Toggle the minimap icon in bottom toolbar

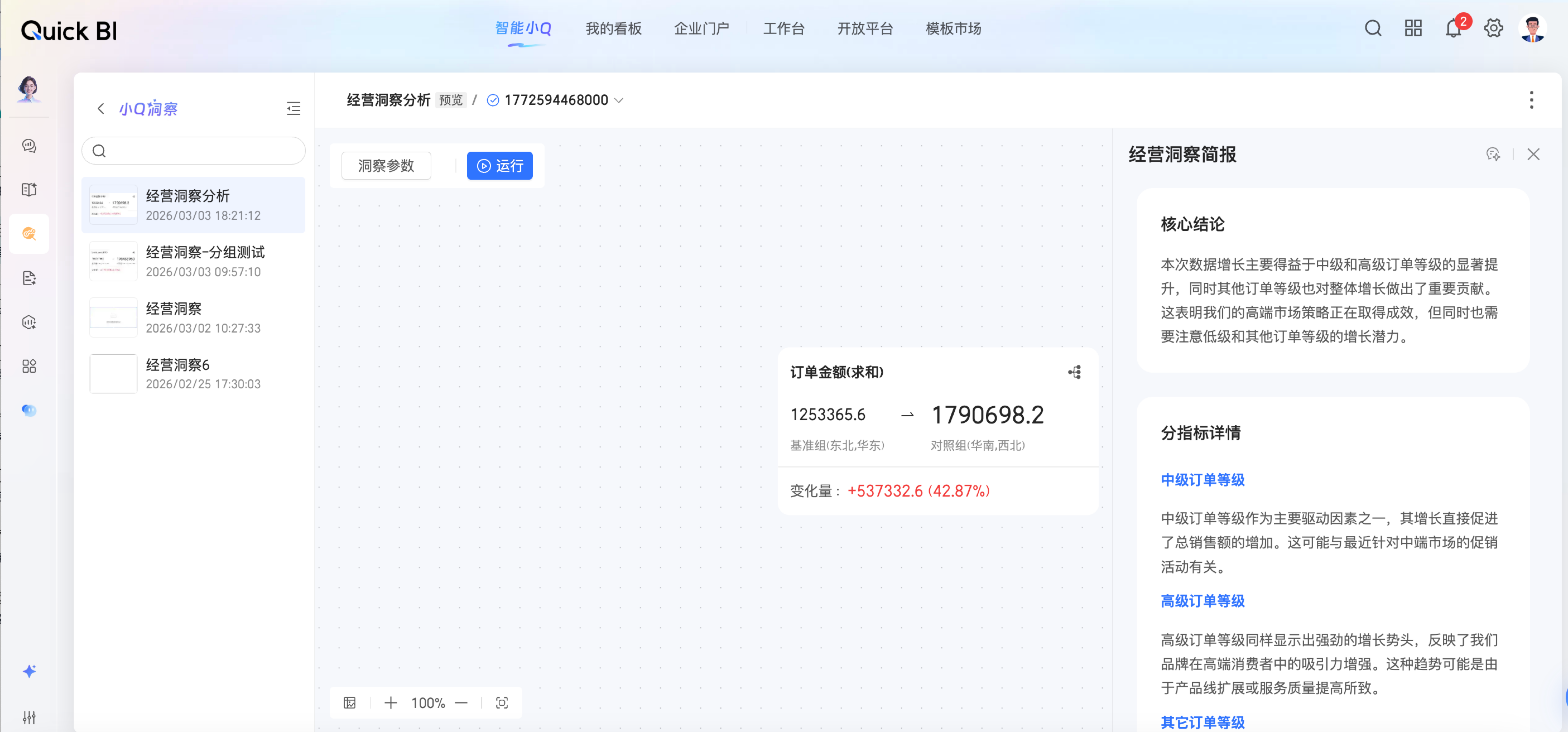(x=349, y=703)
